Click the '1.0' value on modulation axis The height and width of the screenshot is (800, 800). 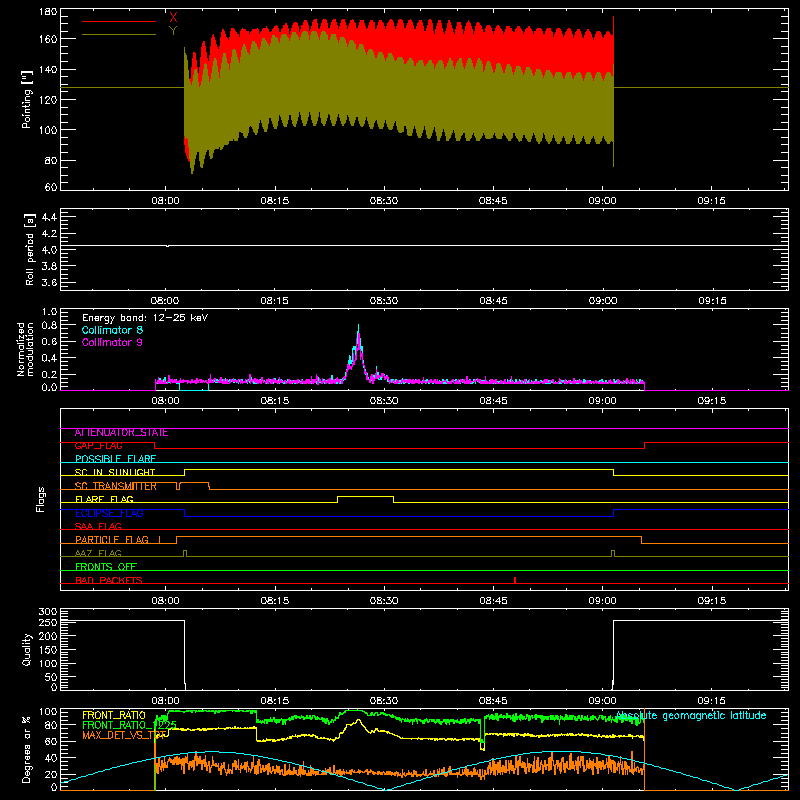click(49, 312)
